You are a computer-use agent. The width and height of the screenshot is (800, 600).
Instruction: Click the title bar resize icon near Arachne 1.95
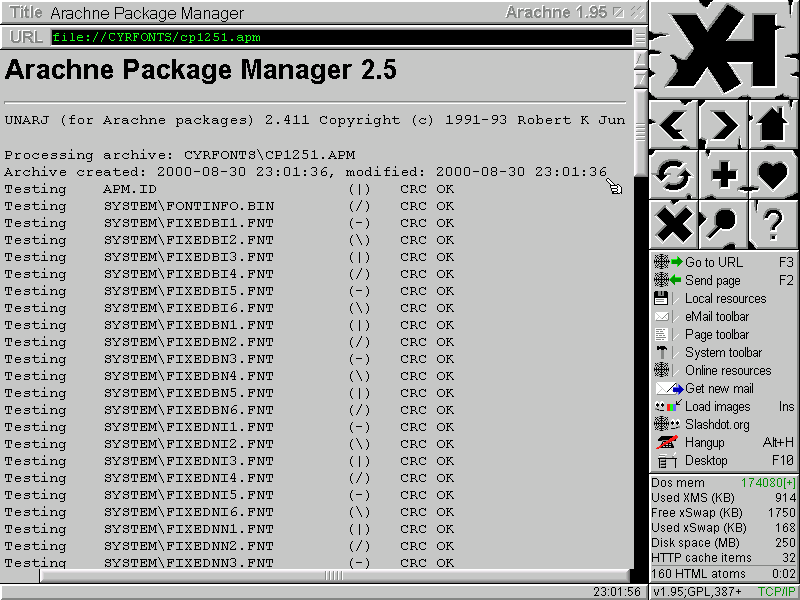[618, 13]
